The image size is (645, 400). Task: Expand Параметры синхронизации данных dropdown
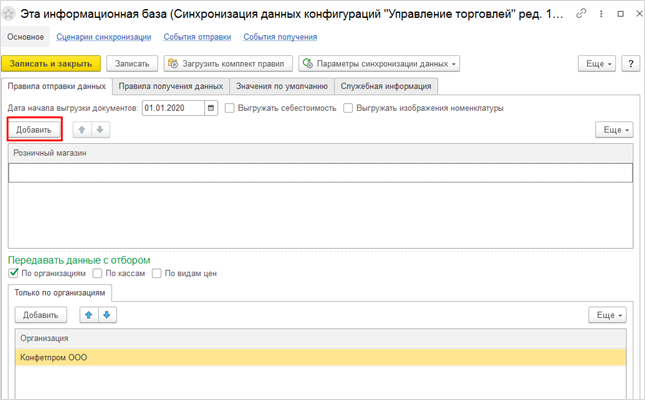[x=379, y=64]
